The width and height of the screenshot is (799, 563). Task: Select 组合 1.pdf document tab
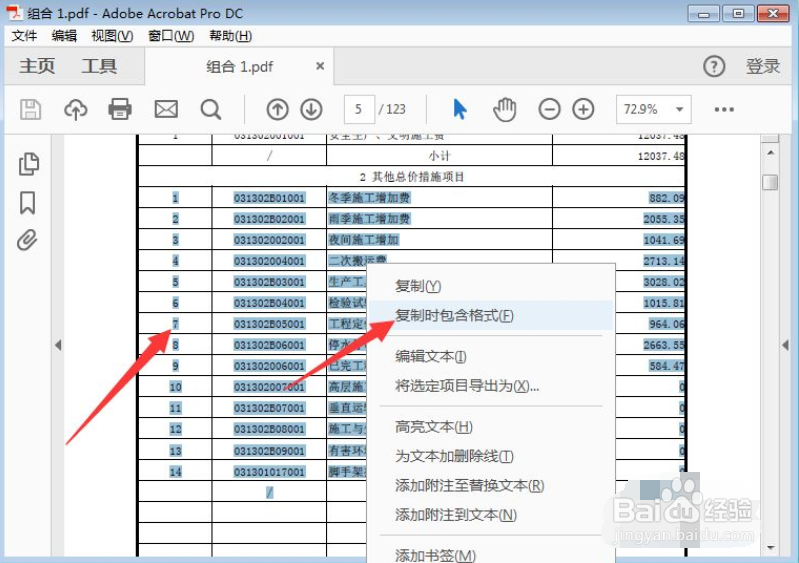click(x=239, y=66)
